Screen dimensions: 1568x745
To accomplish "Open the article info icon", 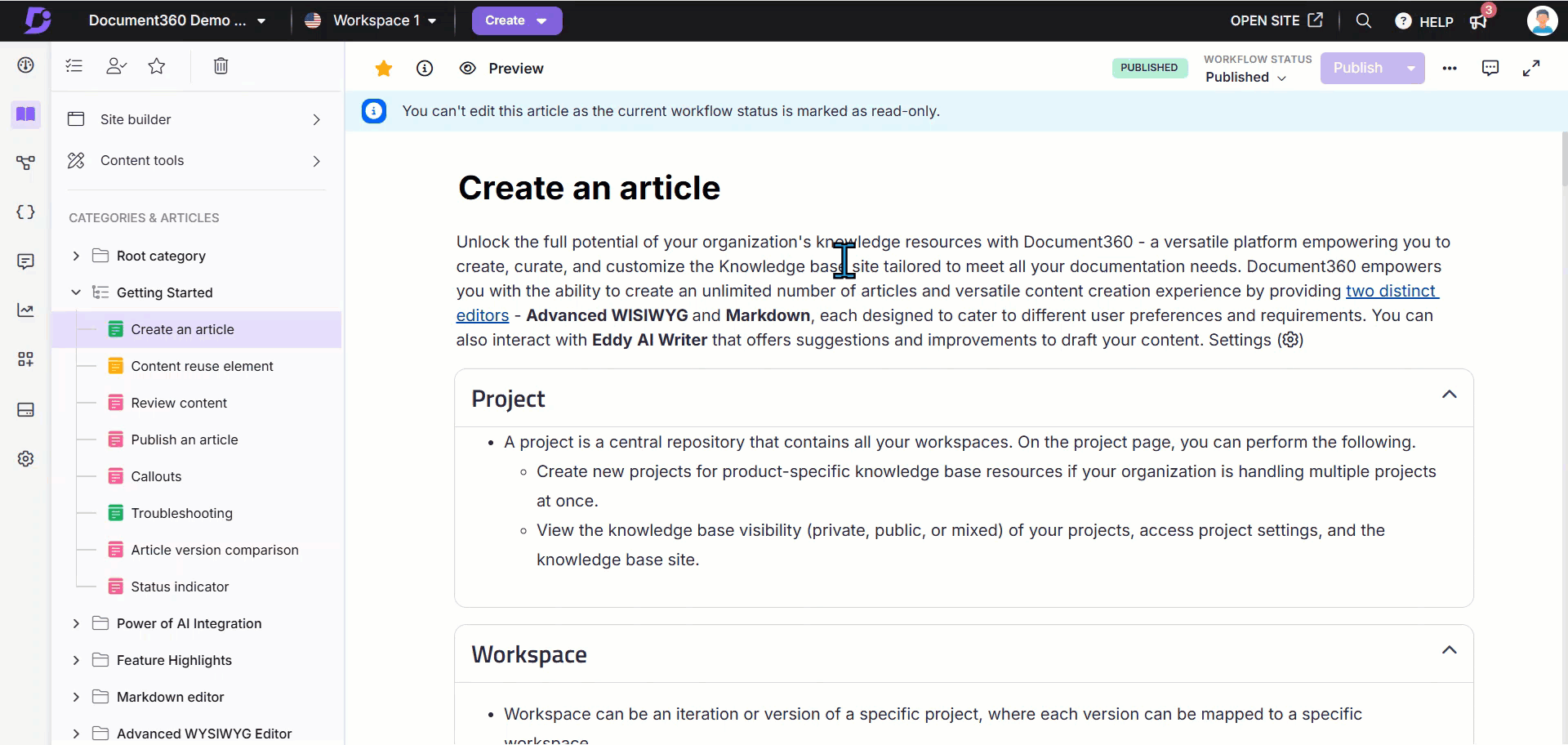I will [425, 69].
